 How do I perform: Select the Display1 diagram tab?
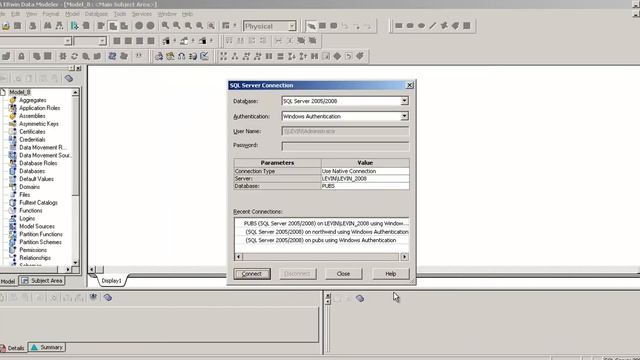pyautogui.click(x=111, y=280)
